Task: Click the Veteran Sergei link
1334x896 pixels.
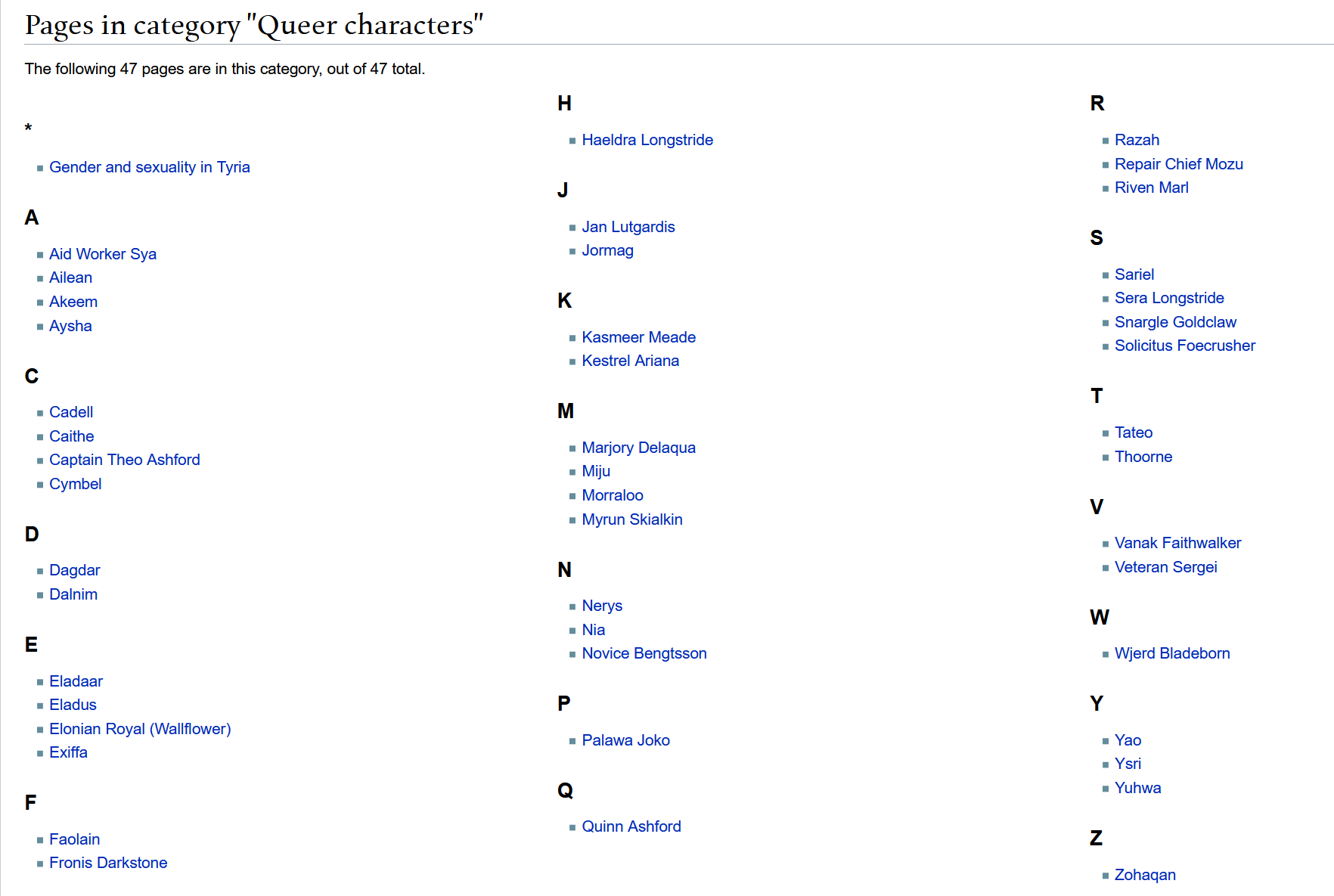Action: (x=1166, y=567)
